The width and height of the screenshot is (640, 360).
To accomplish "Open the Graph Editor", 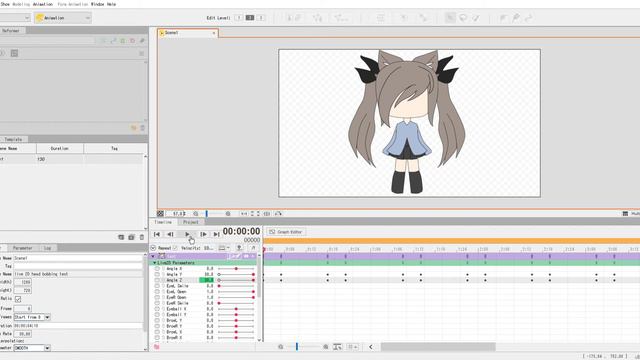I will (286, 232).
